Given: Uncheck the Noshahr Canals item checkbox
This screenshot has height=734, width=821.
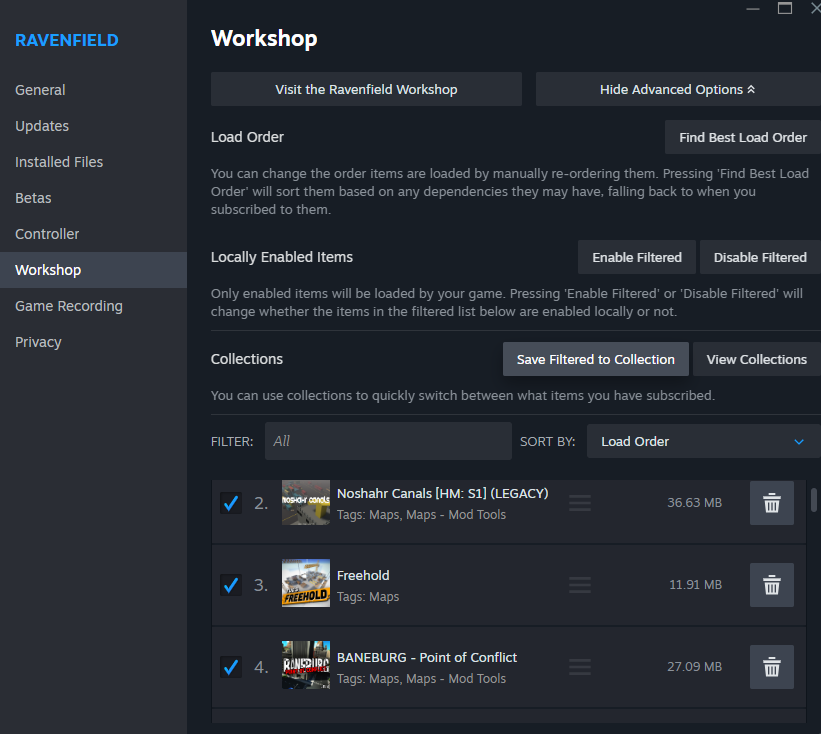Looking at the screenshot, I should [230, 503].
